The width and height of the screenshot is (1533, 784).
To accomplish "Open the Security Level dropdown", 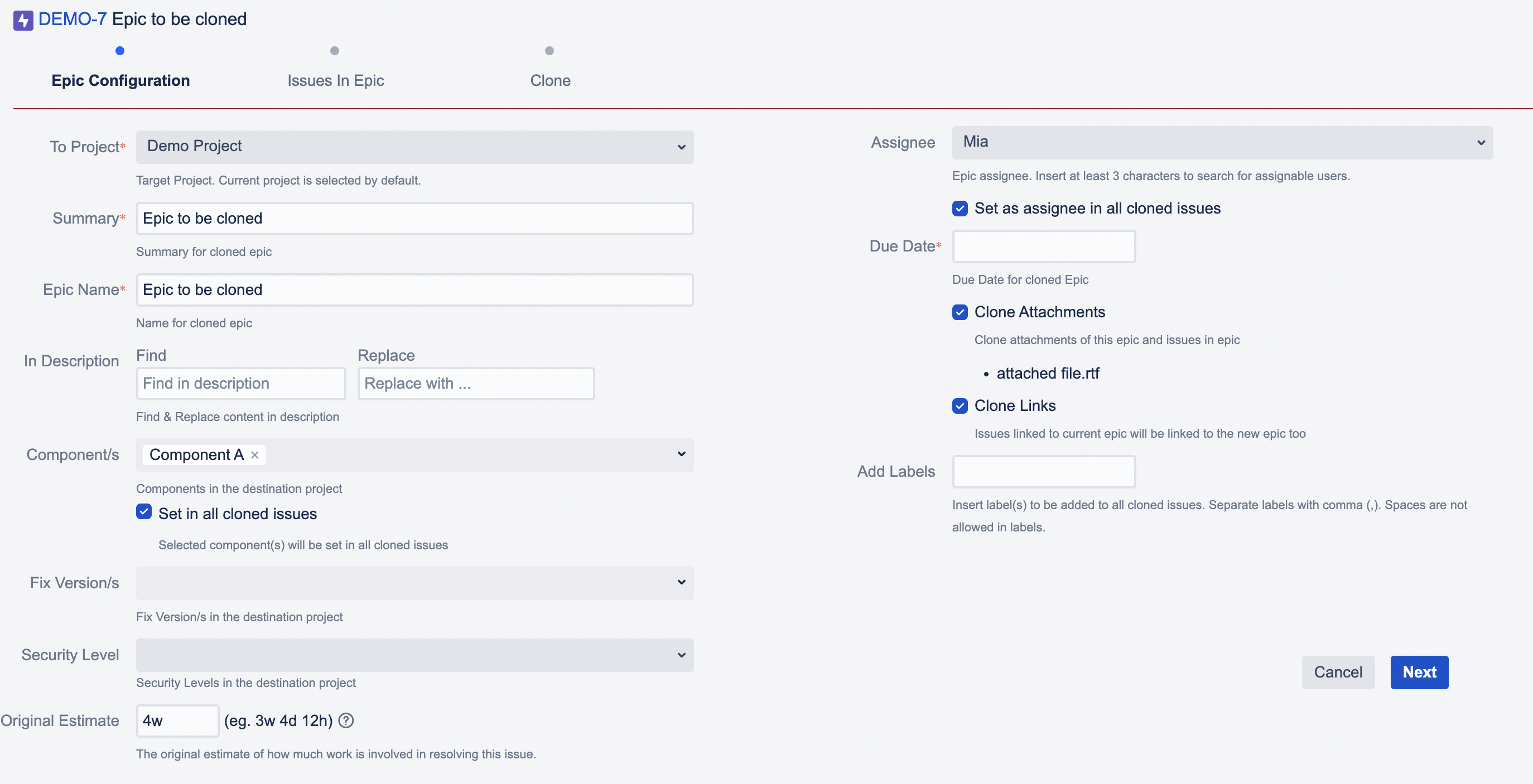I will click(414, 655).
